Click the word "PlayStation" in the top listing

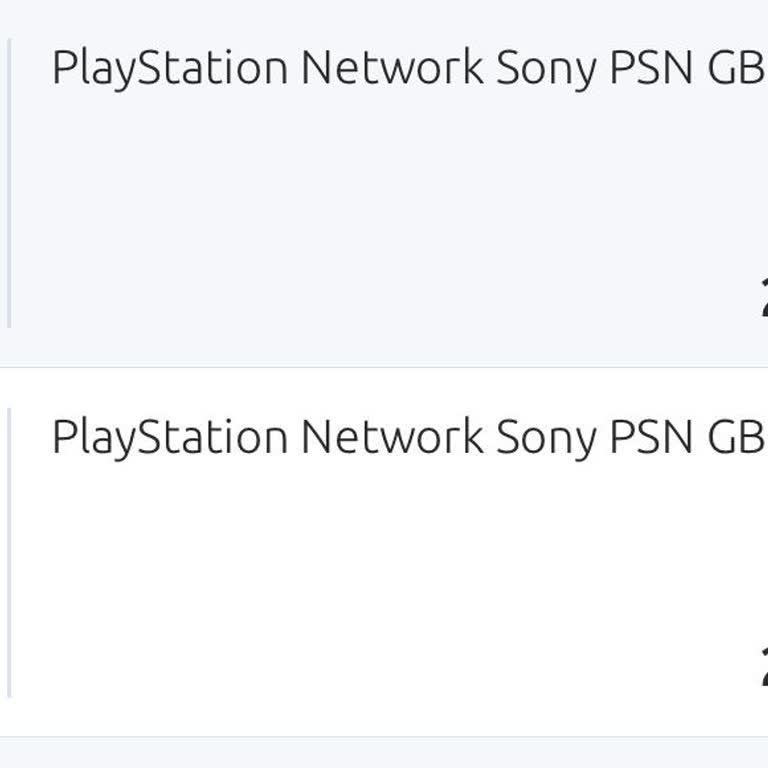(x=170, y=68)
